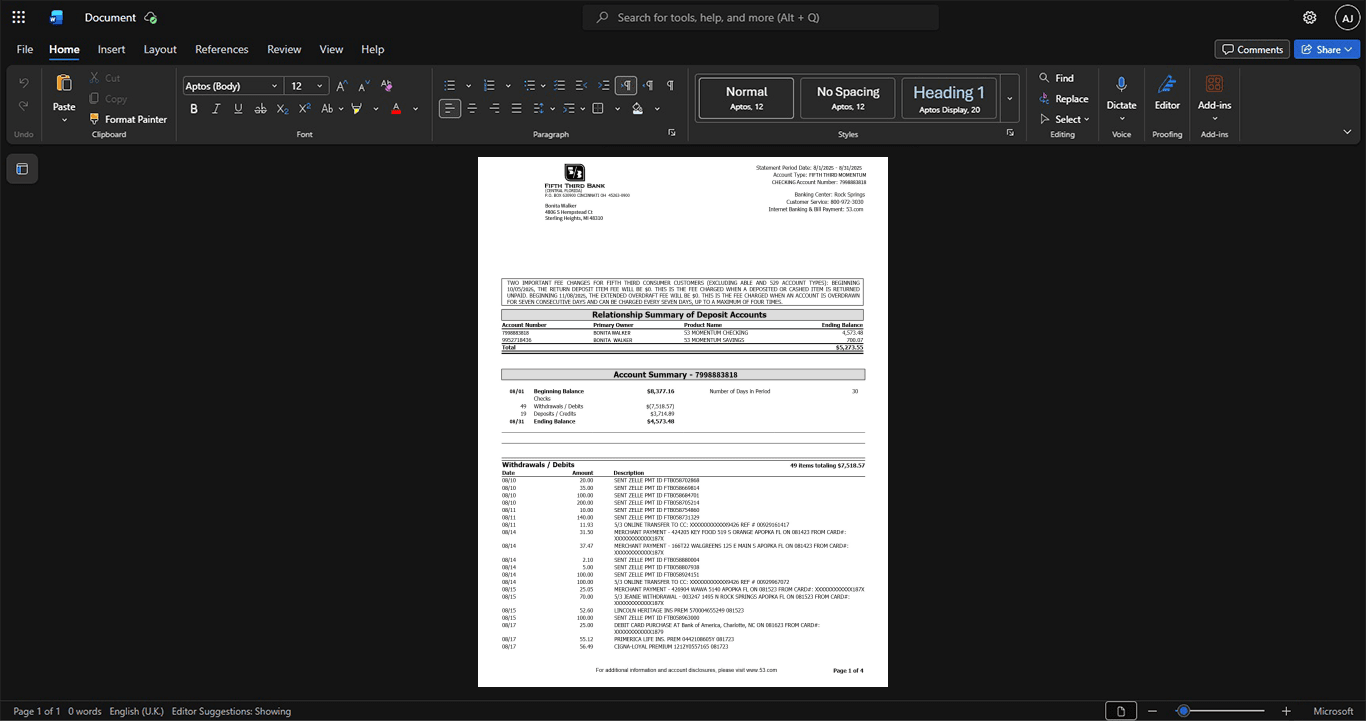Viewport: 1366px width, 721px height.
Task: Click the Undo arrow icon
Action: tap(24, 83)
